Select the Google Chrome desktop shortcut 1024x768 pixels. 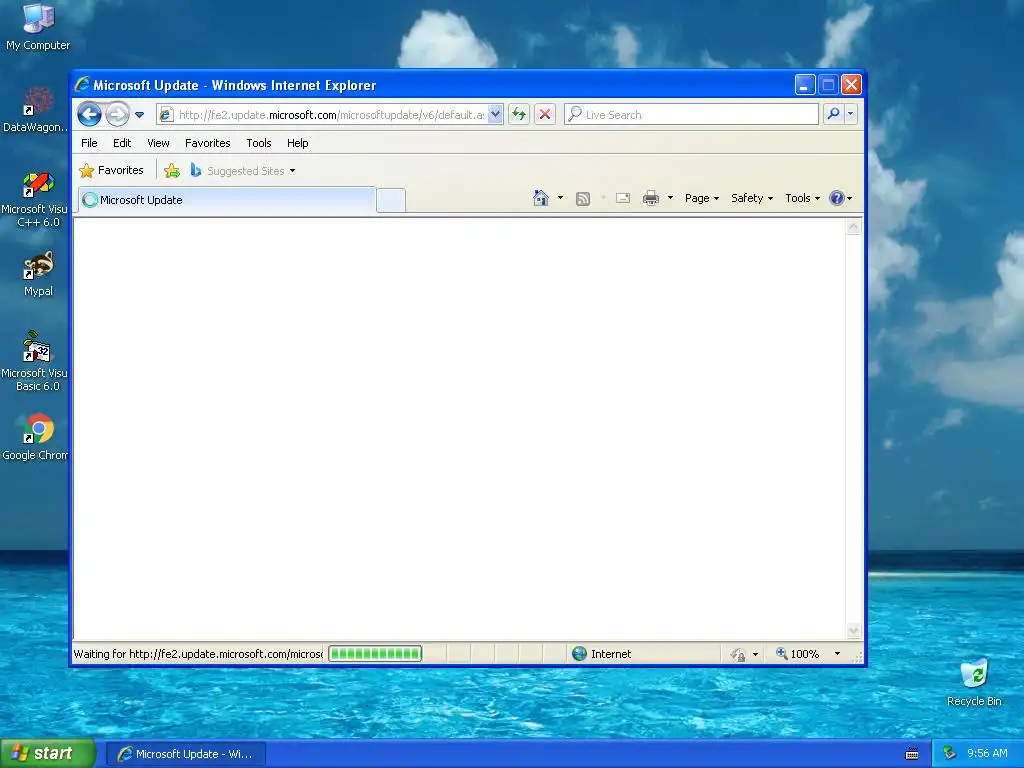point(36,438)
